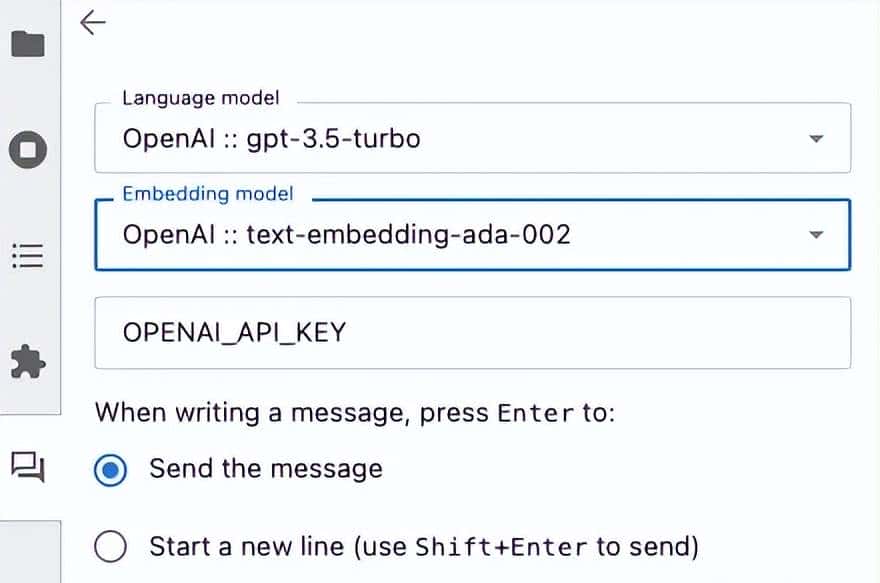Go back using the left arrow icon
880x583 pixels.
tap(93, 22)
